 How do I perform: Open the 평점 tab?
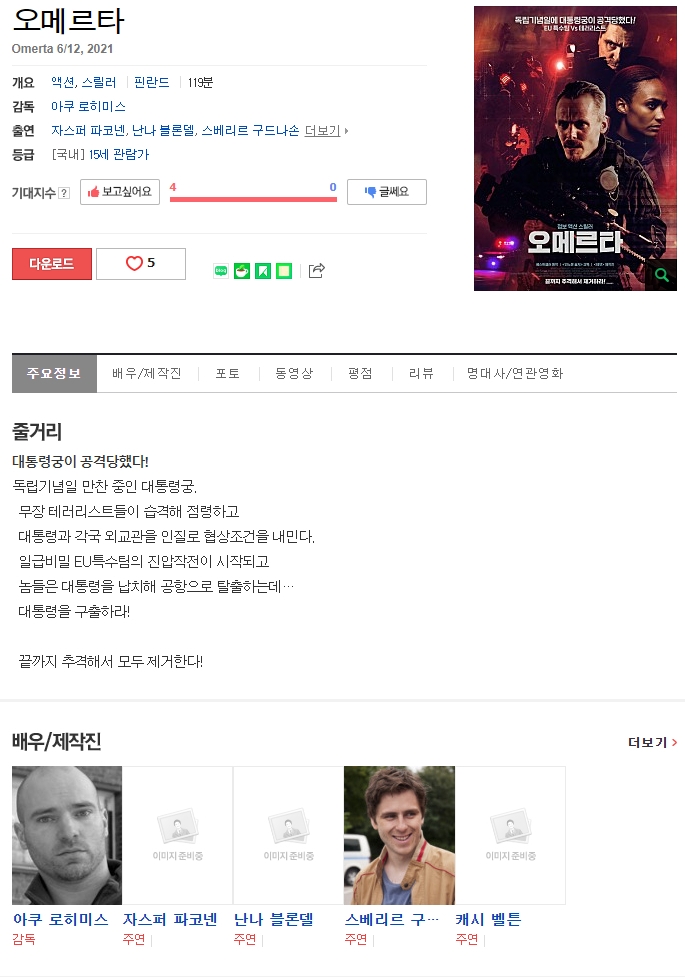(360, 373)
